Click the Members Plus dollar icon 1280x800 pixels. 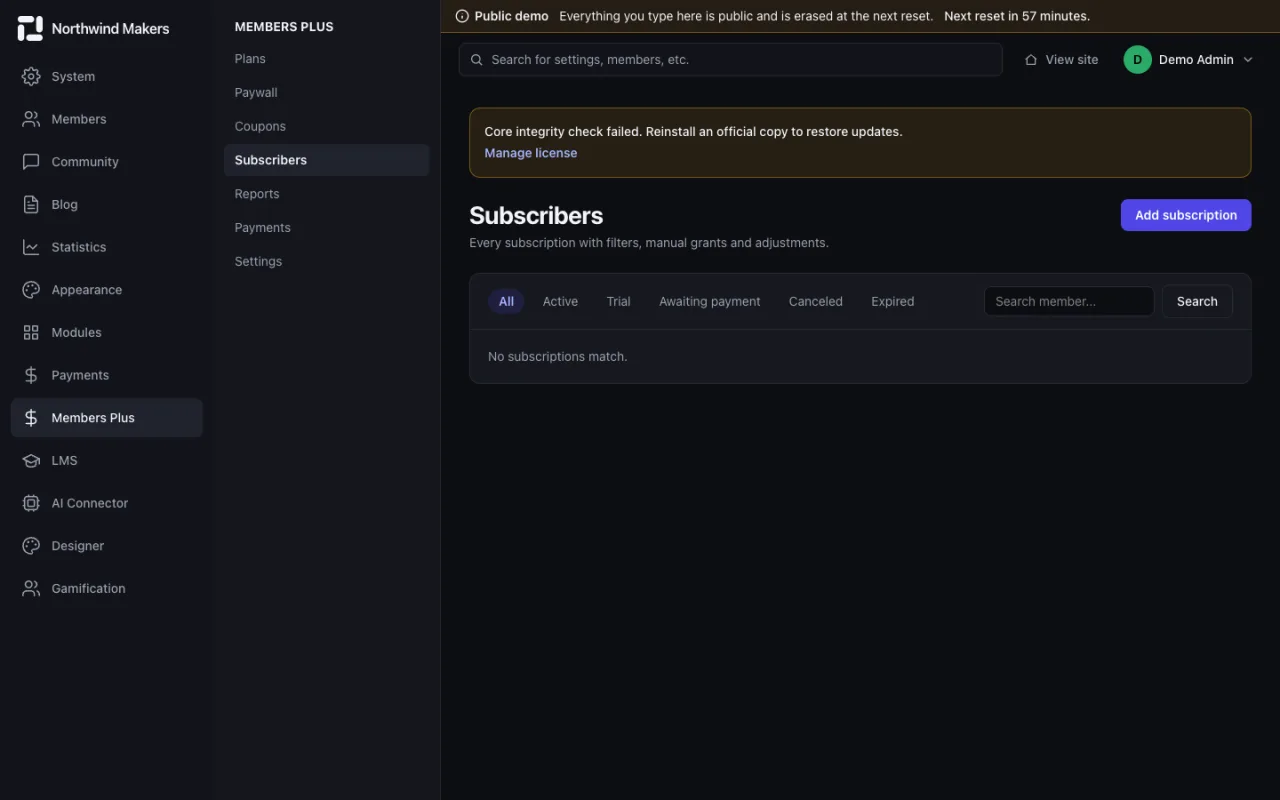pyautogui.click(x=31, y=418)
